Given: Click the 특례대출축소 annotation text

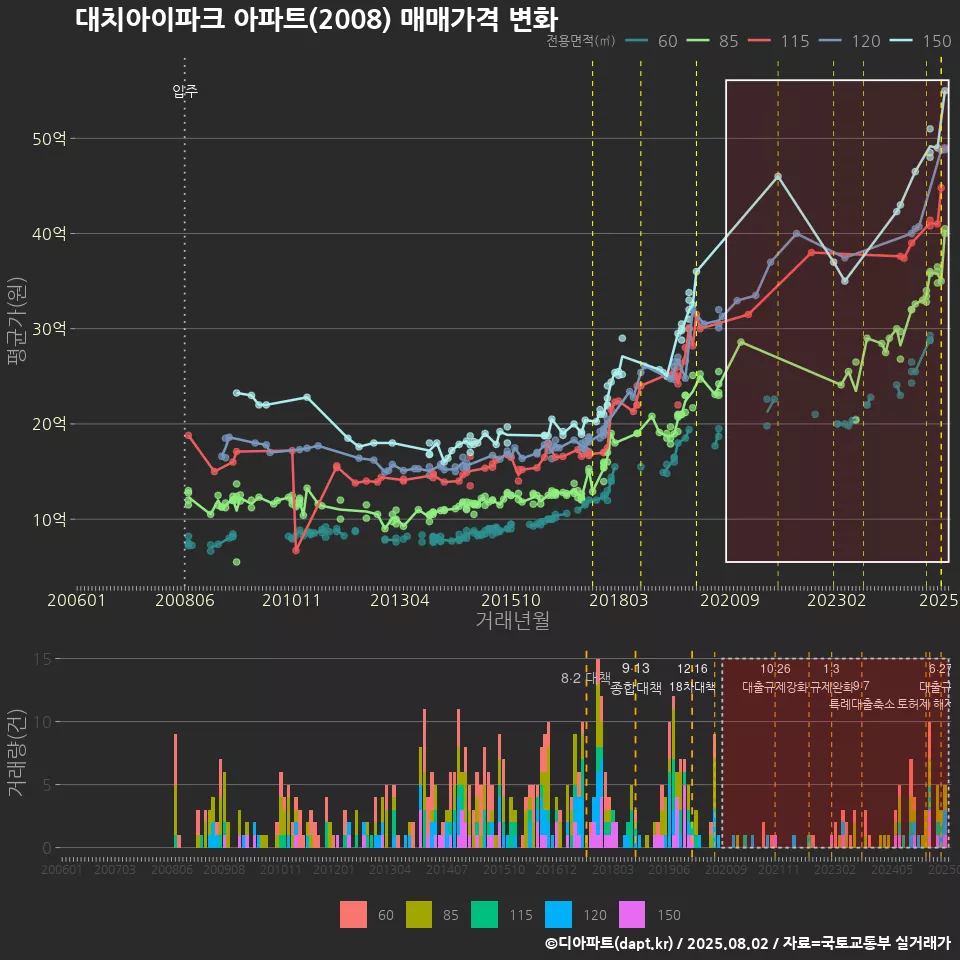Looking at the screenshot, I should tap(861, 704).
